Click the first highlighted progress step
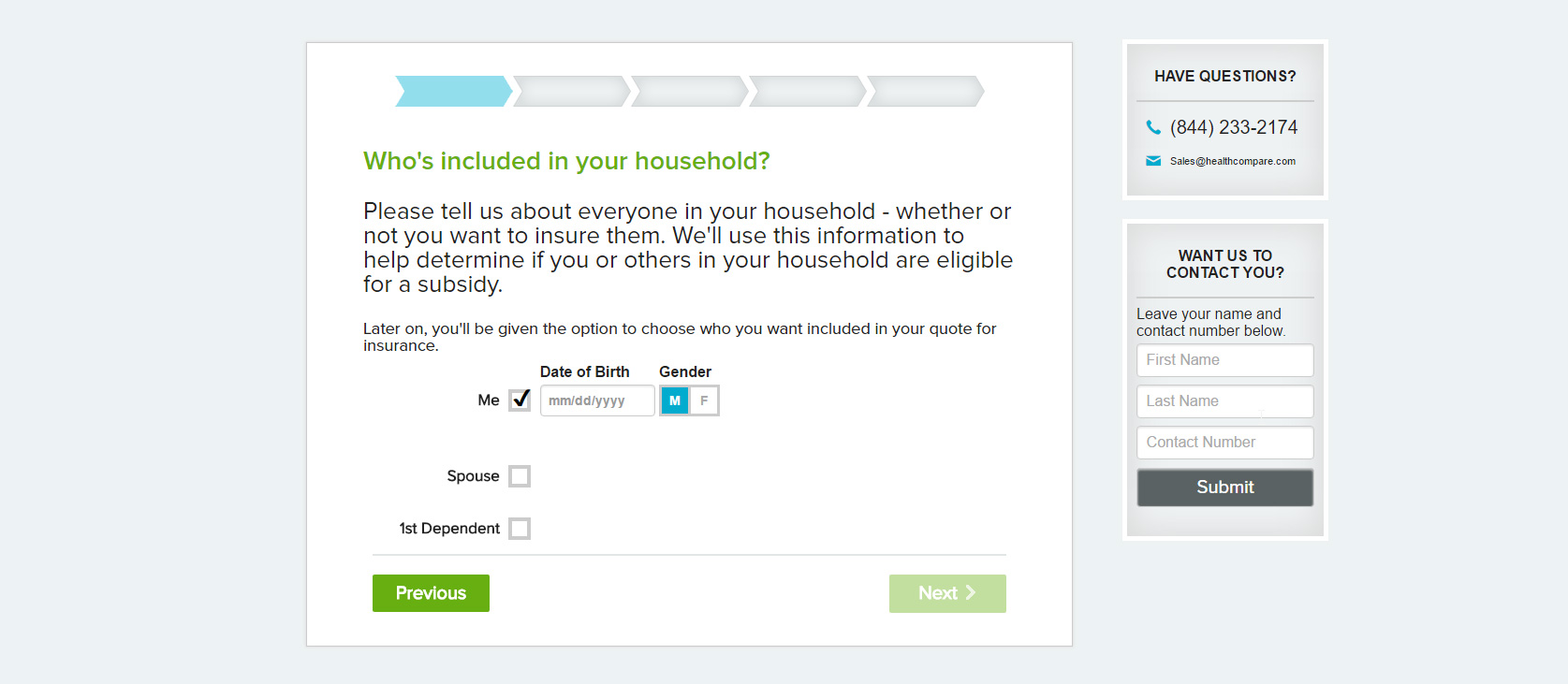This screenshot has height=684, width=1568. click(x=454, y=92)
